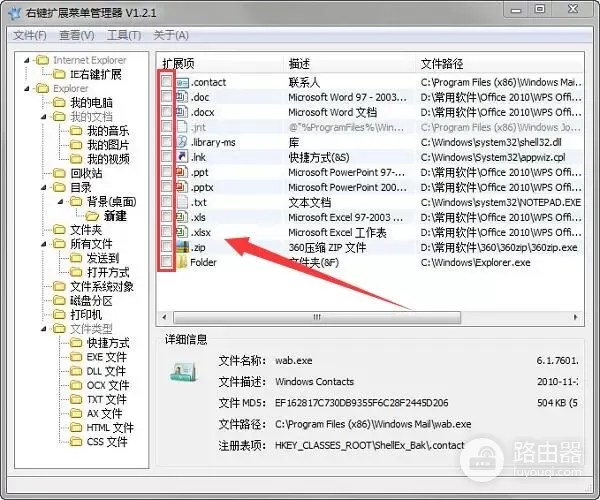Click the .ppt PowerPoint icon
This screenshot has width=600, height=500.
[x=182, y=172]
